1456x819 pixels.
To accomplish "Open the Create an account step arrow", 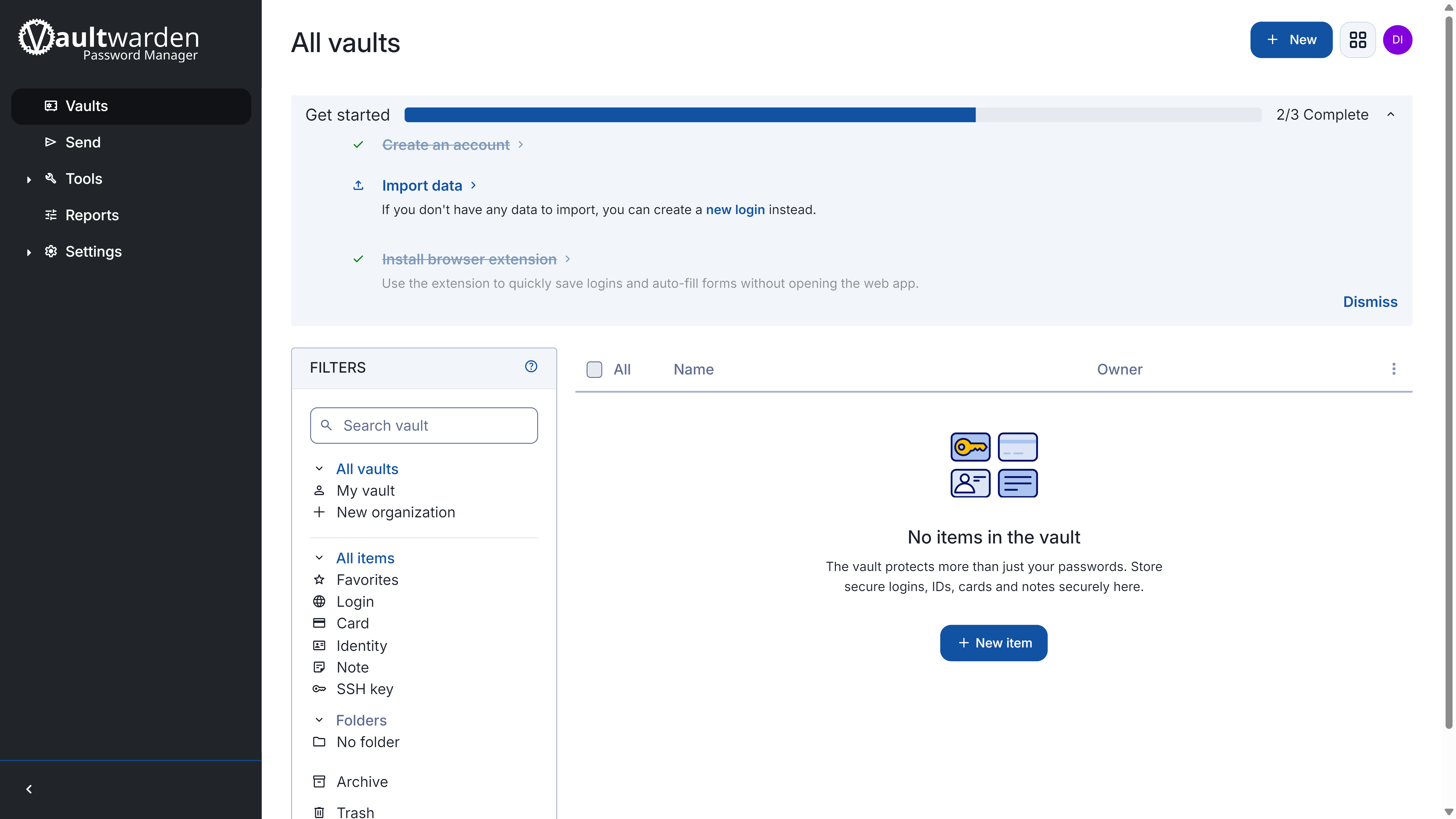I will point(521,145).
